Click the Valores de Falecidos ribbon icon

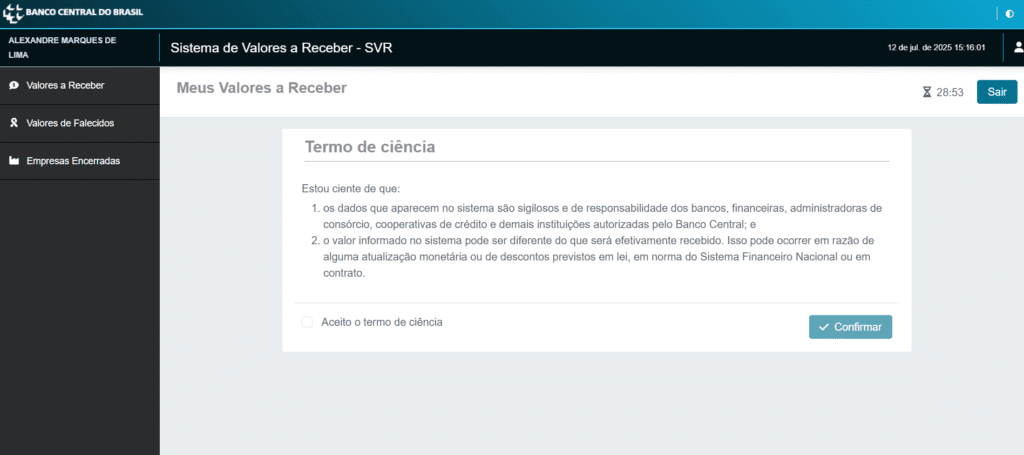(13, 124)
